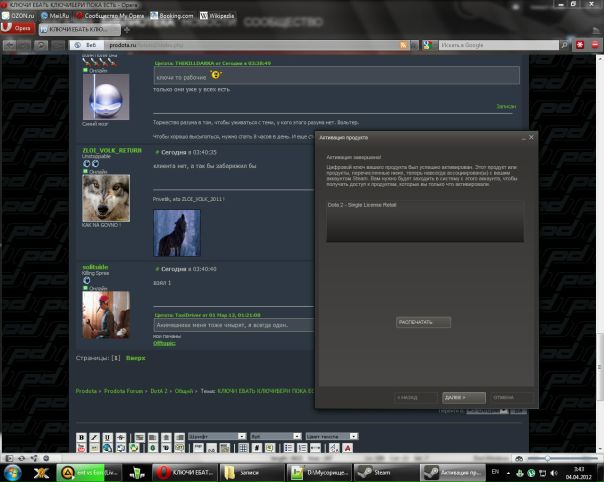This screenshot has width=604, height=482.
Task: Click the Underline formatting icon
Action: (x=107, y=437)
